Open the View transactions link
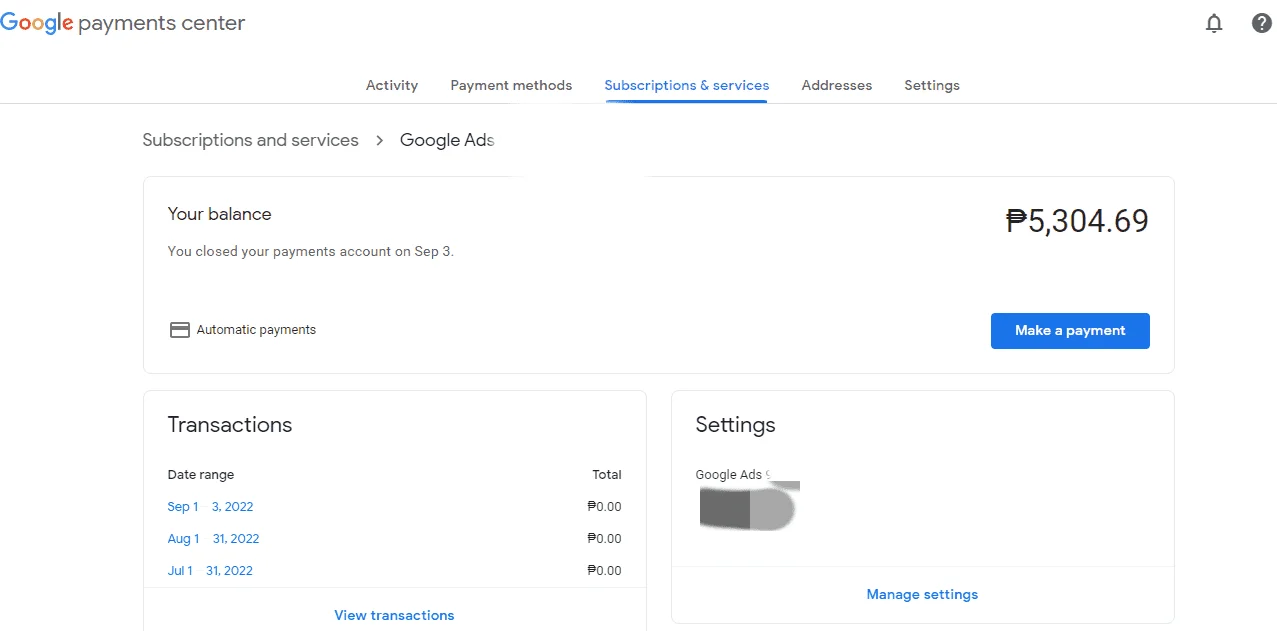 394,615
